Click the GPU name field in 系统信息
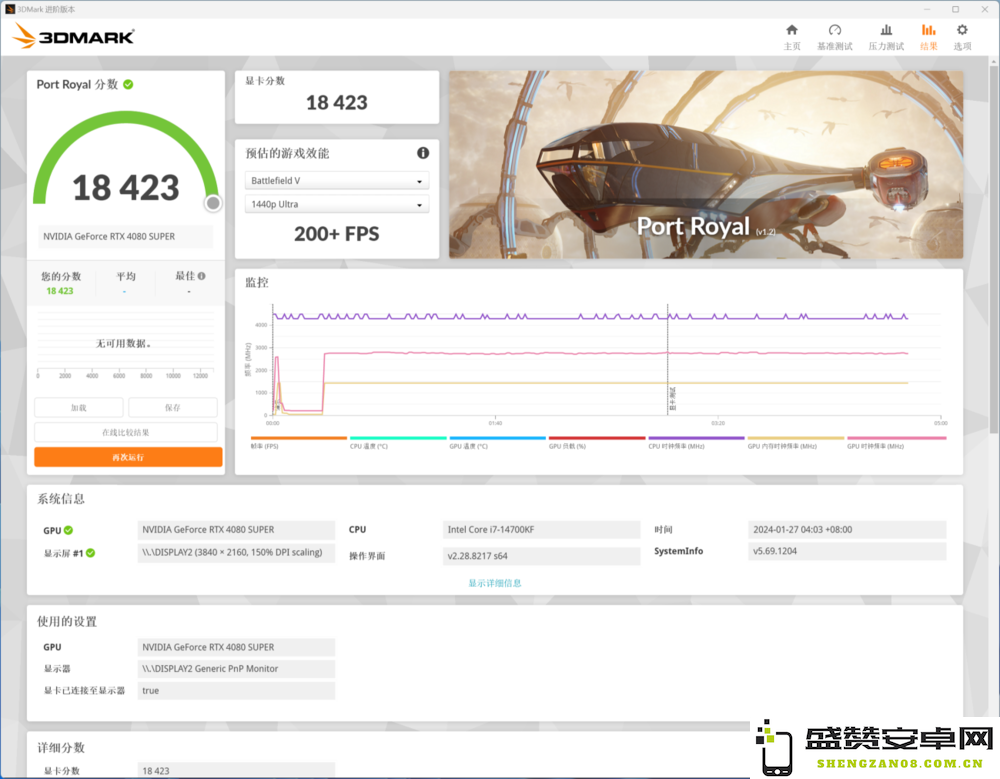This screenshot has width=1000, height=779. pyautogui.click(x=236, y=530)
